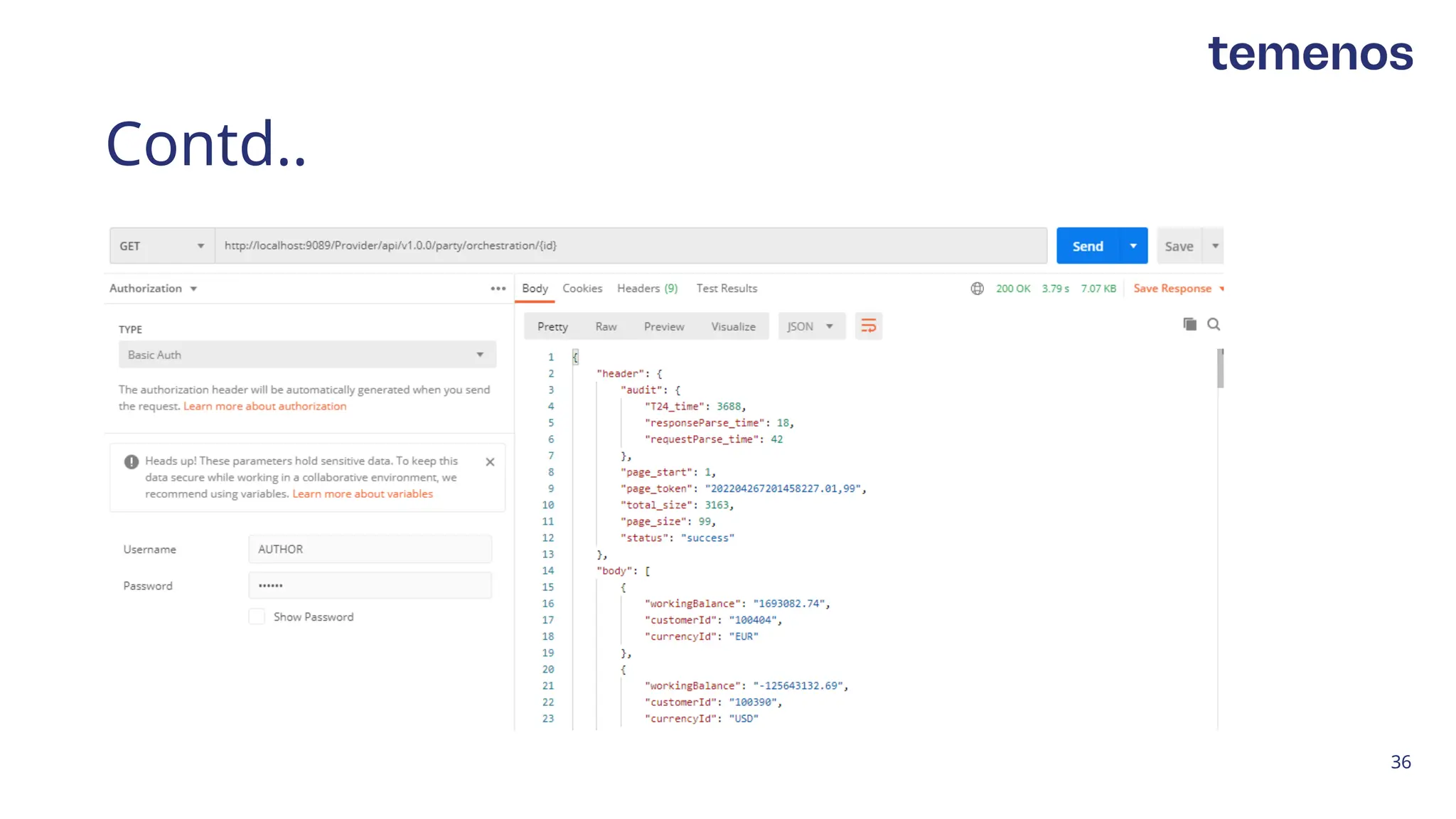Open the GET method dropdown
This screenshot has width=1456, height=819.
coord(162,246)
